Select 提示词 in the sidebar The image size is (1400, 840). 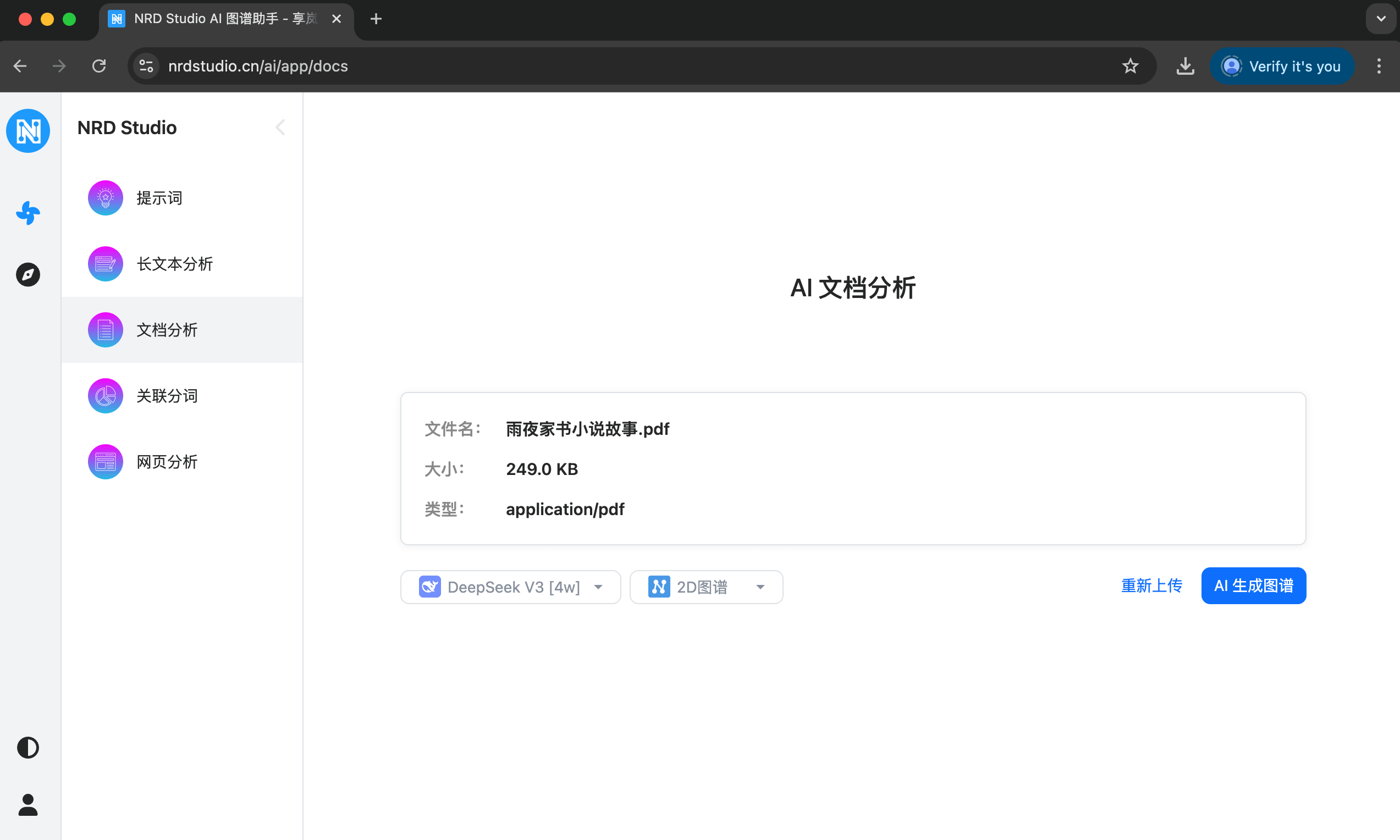pos(159,198)
